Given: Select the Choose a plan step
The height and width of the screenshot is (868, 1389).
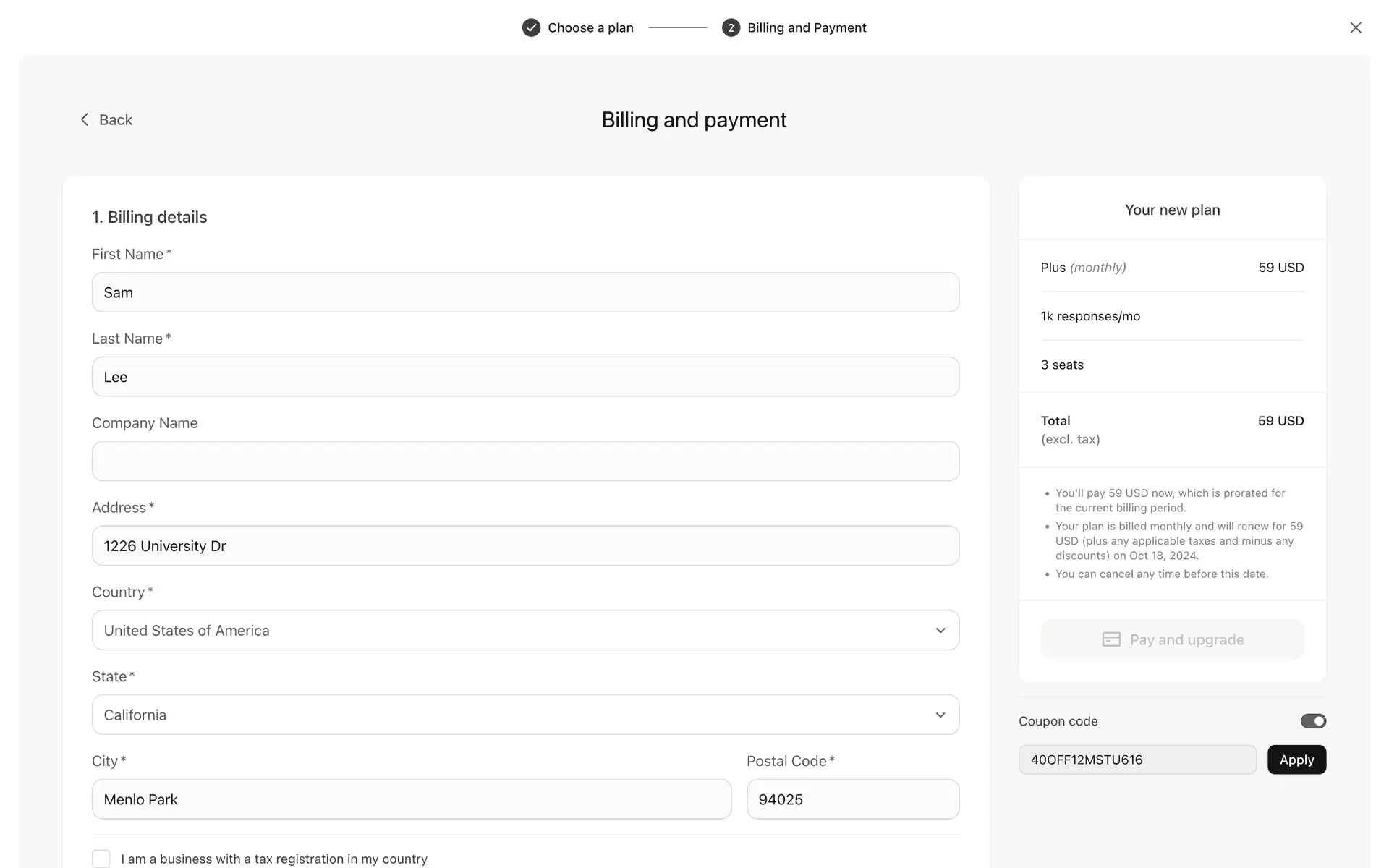Looking at the screenshot, I should [x=590, y=27].
